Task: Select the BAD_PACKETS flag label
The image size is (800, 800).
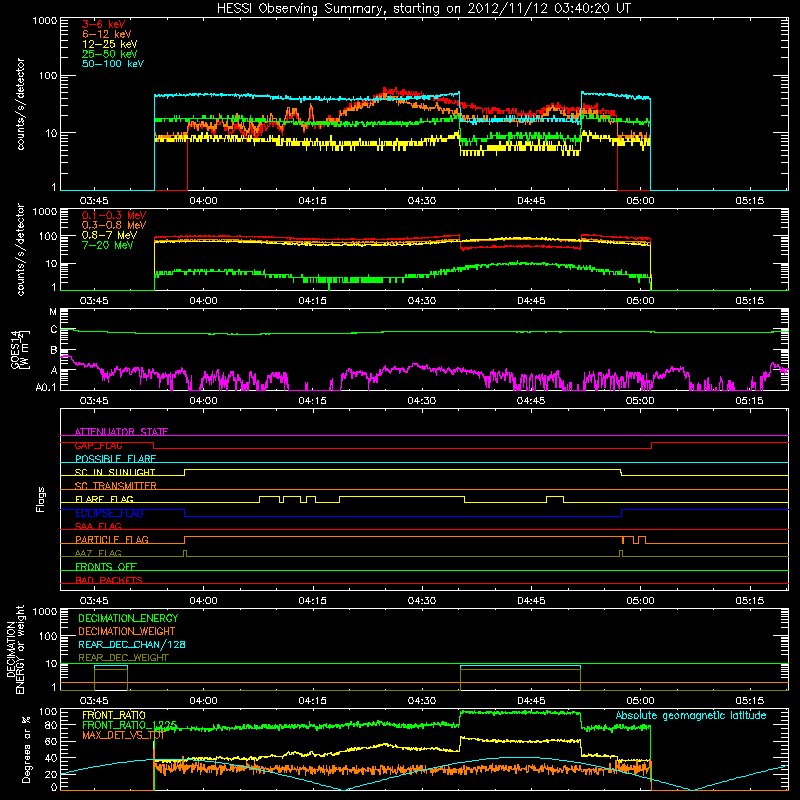Action: tap(109, 580)
